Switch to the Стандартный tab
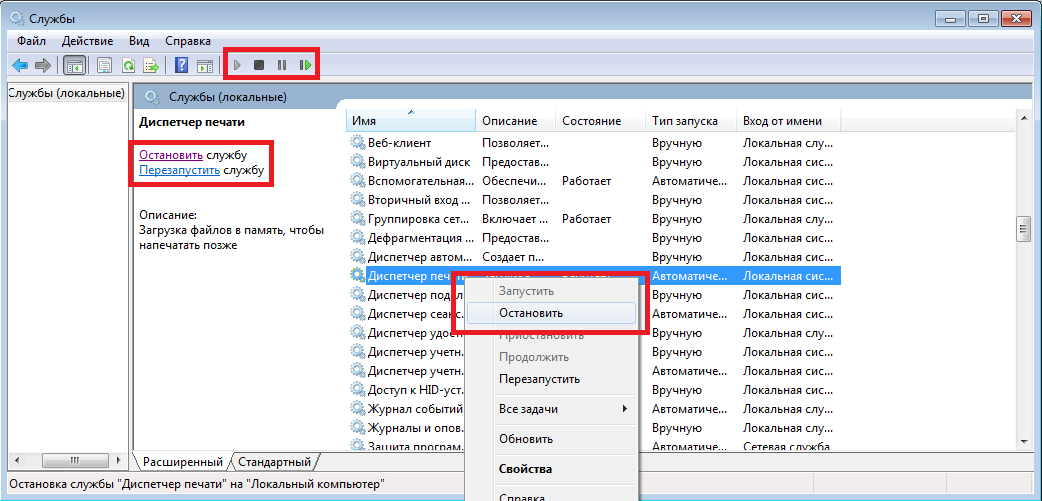Viewport: 1042px width, 501px height. click(274, 461)
